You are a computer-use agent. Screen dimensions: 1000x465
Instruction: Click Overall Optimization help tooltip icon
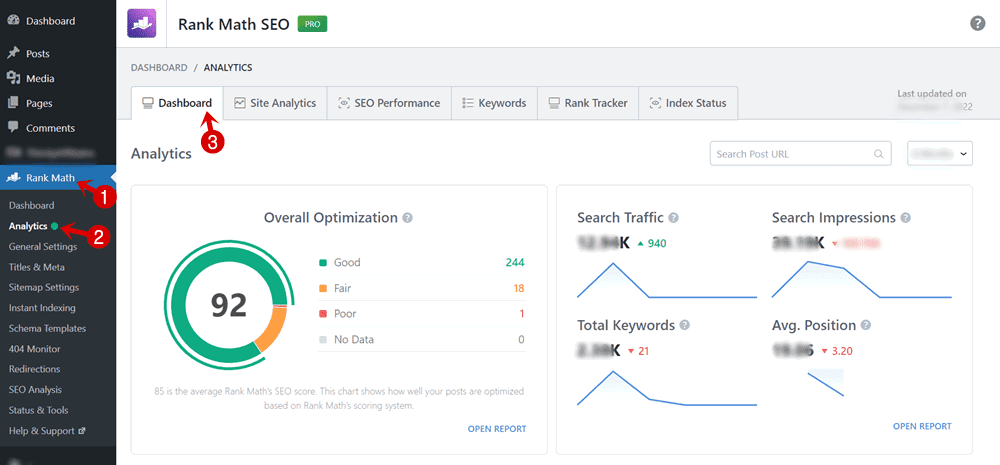(x=408, y=218)
